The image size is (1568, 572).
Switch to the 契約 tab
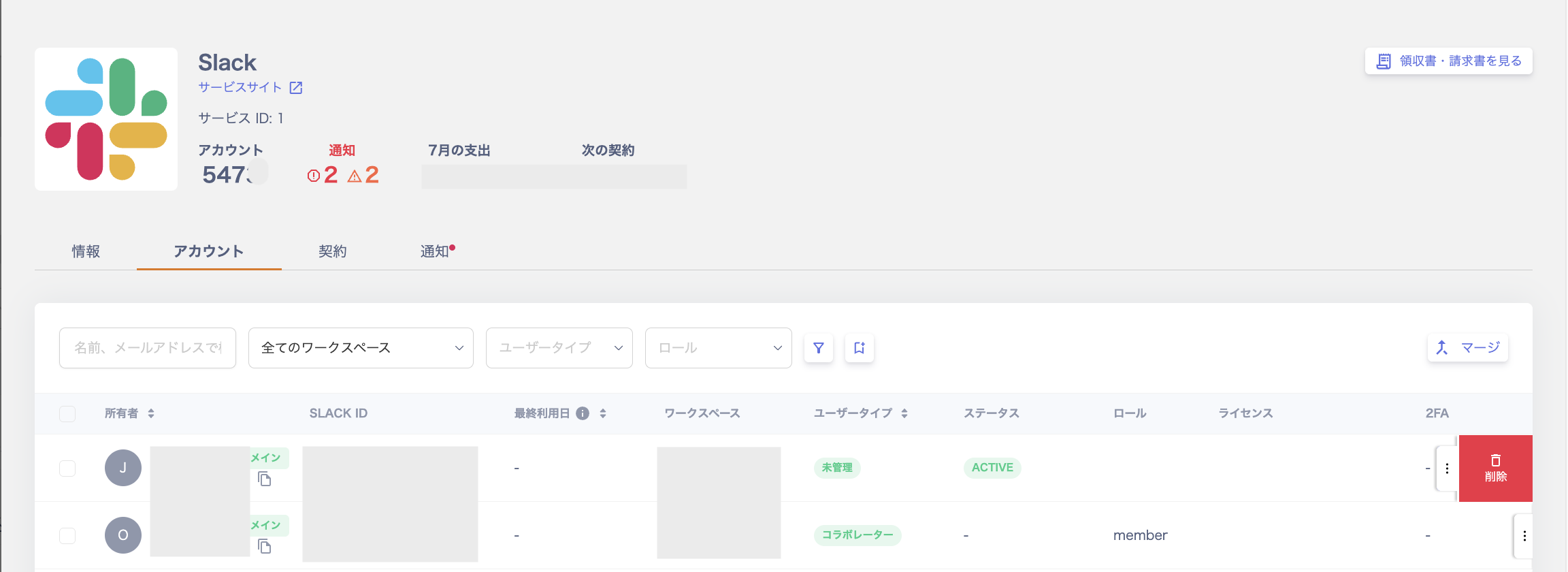coord(333,251)
